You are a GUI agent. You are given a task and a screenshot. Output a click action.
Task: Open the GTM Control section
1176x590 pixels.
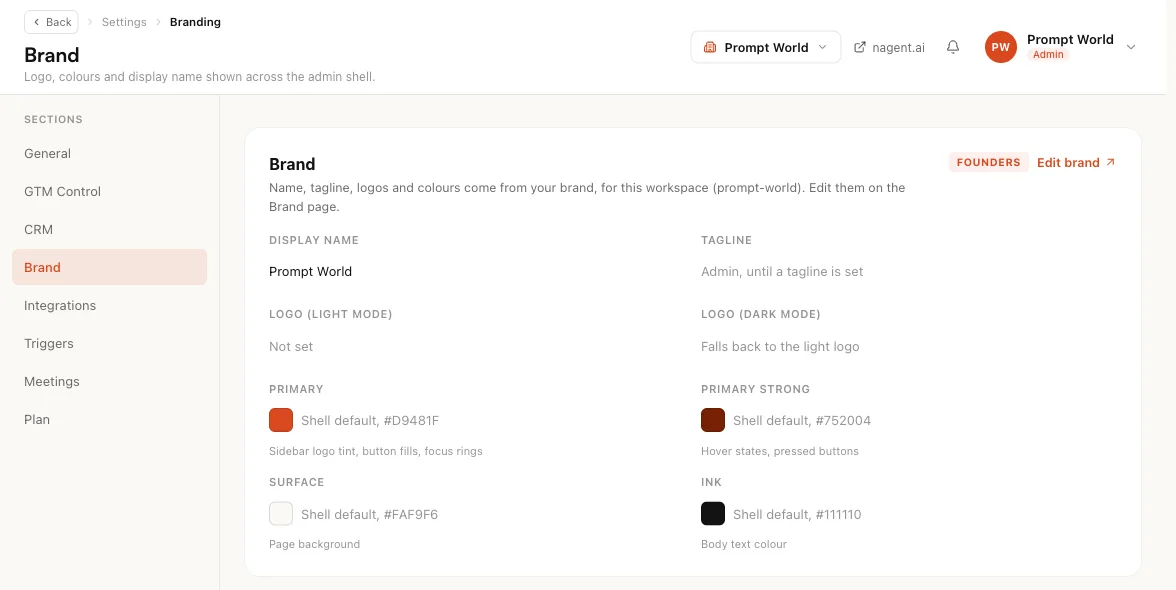click(x=110, y=191)
